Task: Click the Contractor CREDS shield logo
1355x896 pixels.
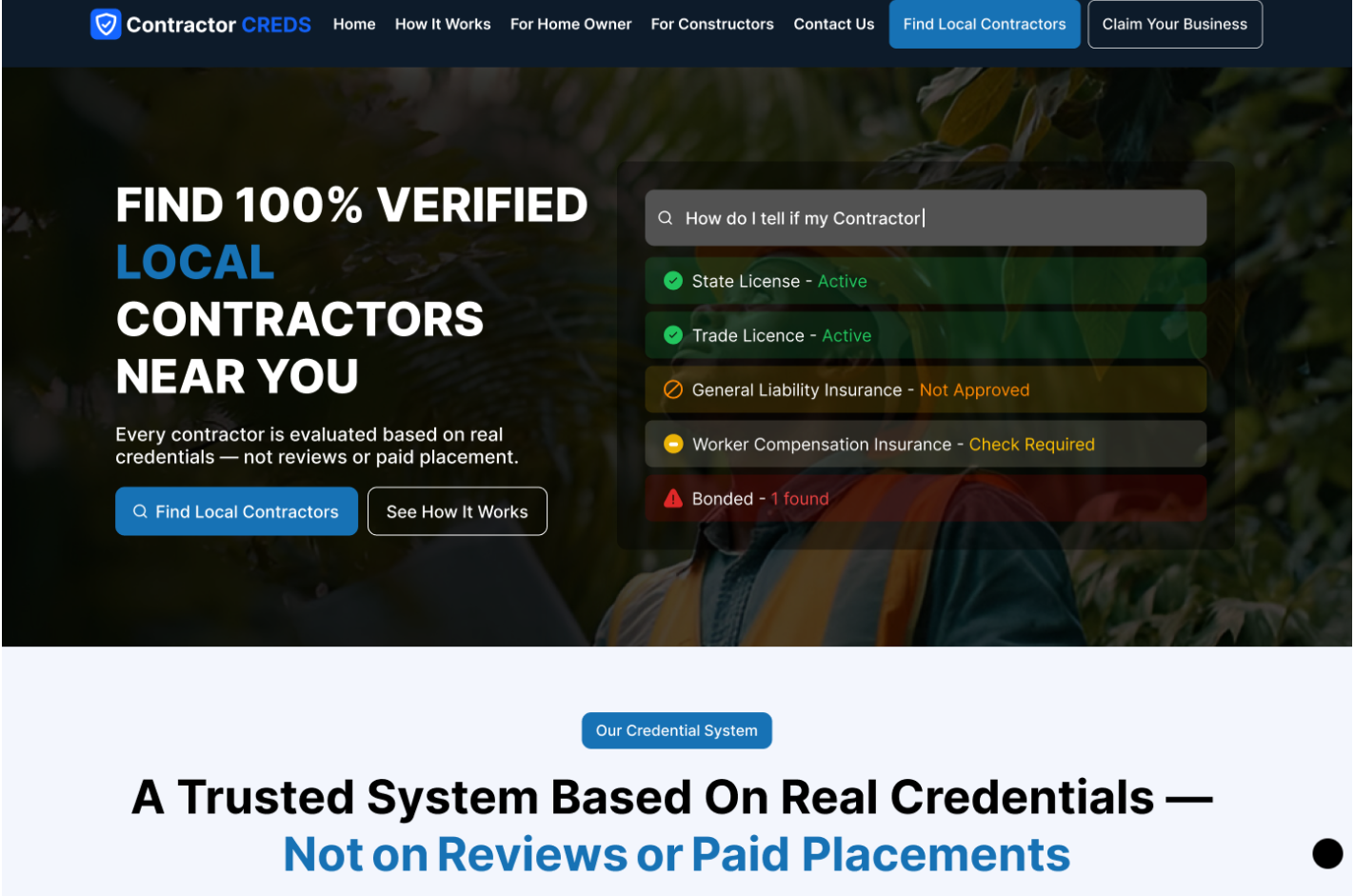Action: [x=105, y=24]
